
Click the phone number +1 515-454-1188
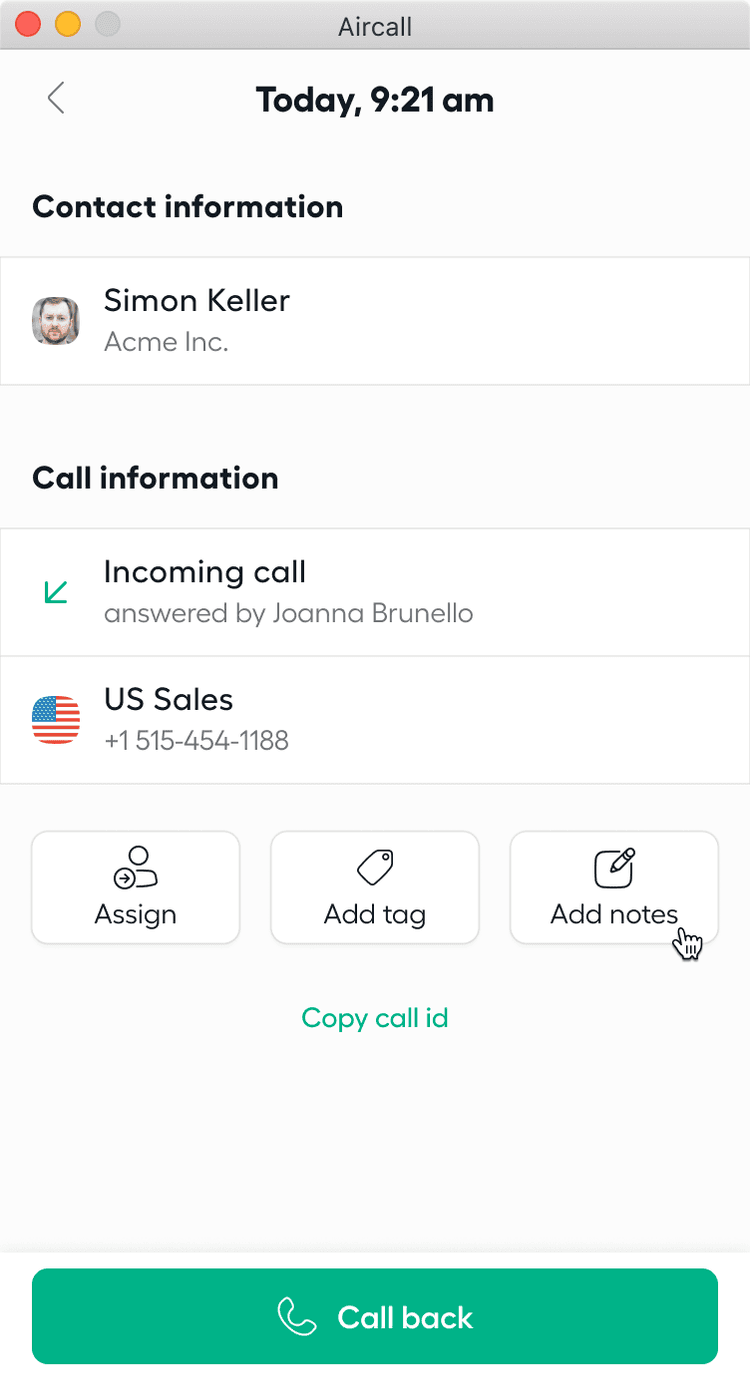click(x=196, y=741)
